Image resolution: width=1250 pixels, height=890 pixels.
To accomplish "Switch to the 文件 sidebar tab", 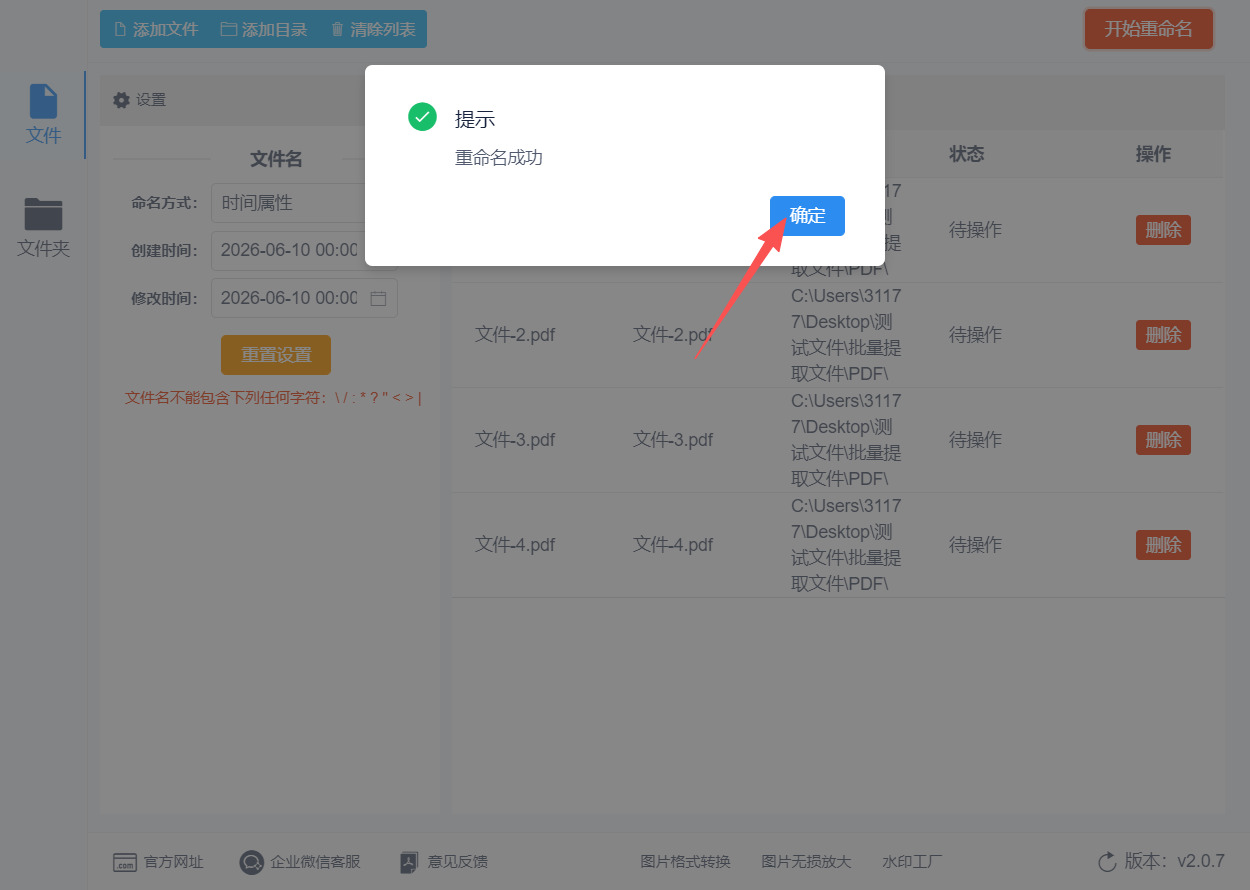I will [43, 114].
